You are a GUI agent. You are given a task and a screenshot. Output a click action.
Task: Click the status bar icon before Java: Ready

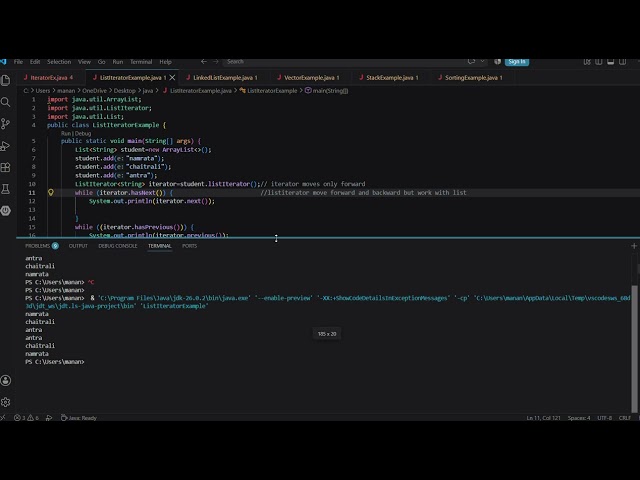point(49,418)
